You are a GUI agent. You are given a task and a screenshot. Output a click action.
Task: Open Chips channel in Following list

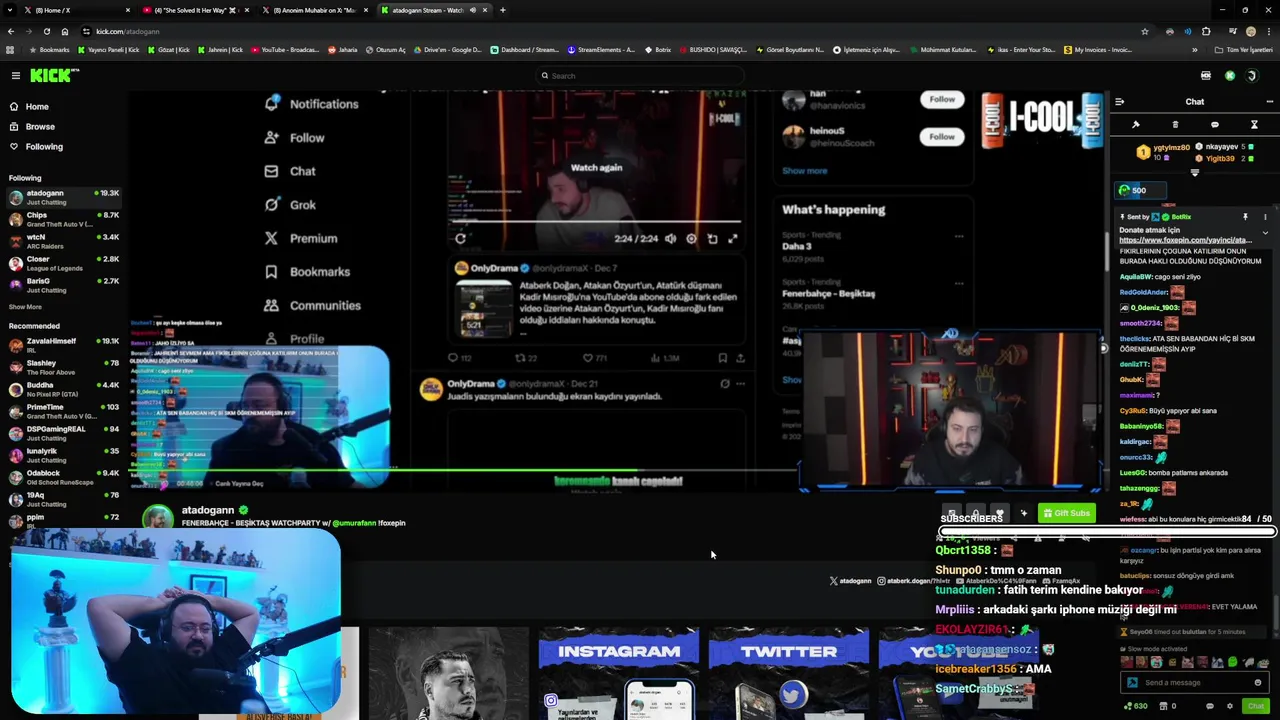(64, 219)
